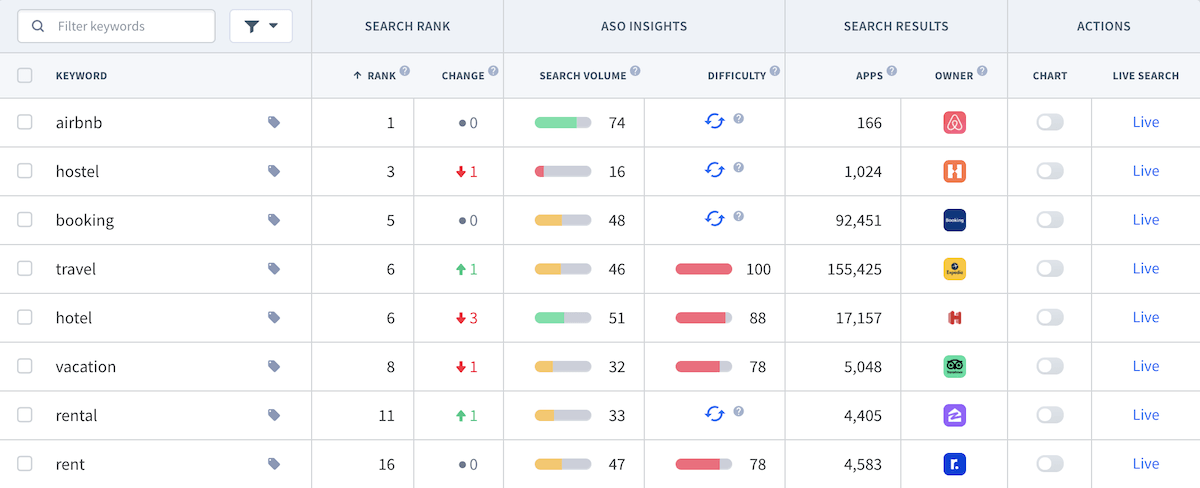Click help icon next to Apps header
The image size is (1200, 488).
(891, 71)
